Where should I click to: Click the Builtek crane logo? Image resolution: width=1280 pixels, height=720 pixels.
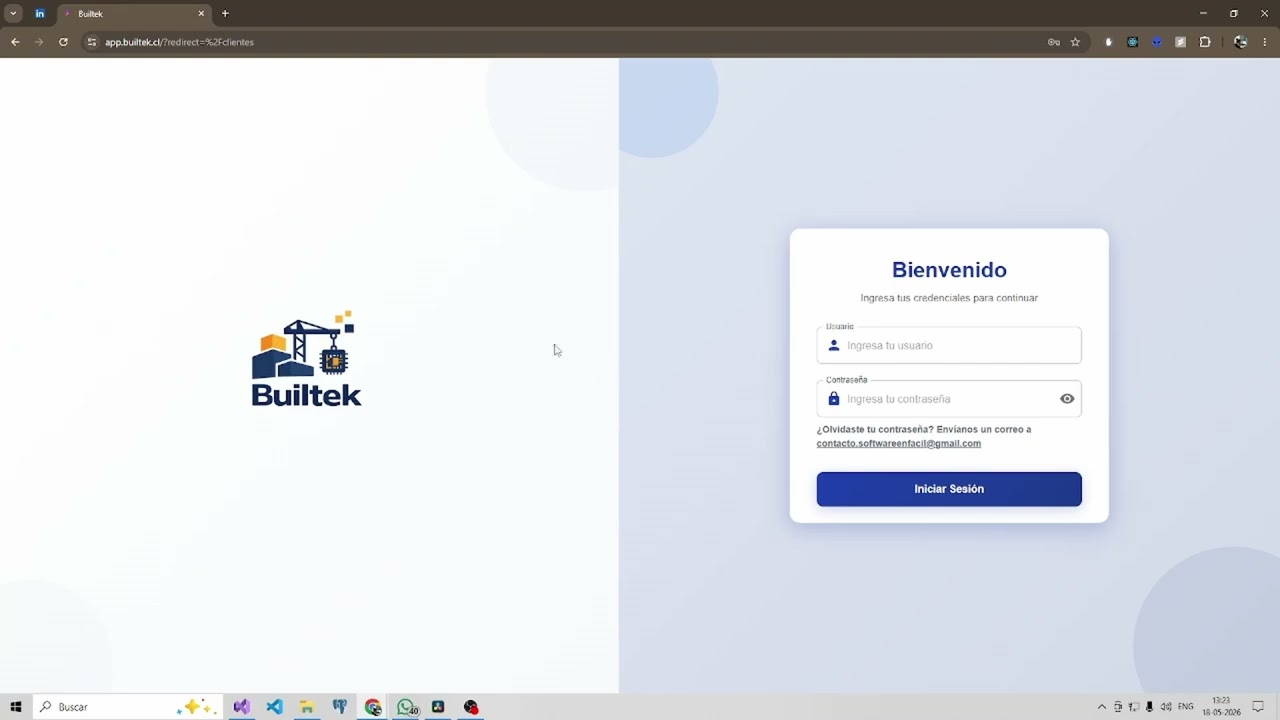tap(306, 358)
